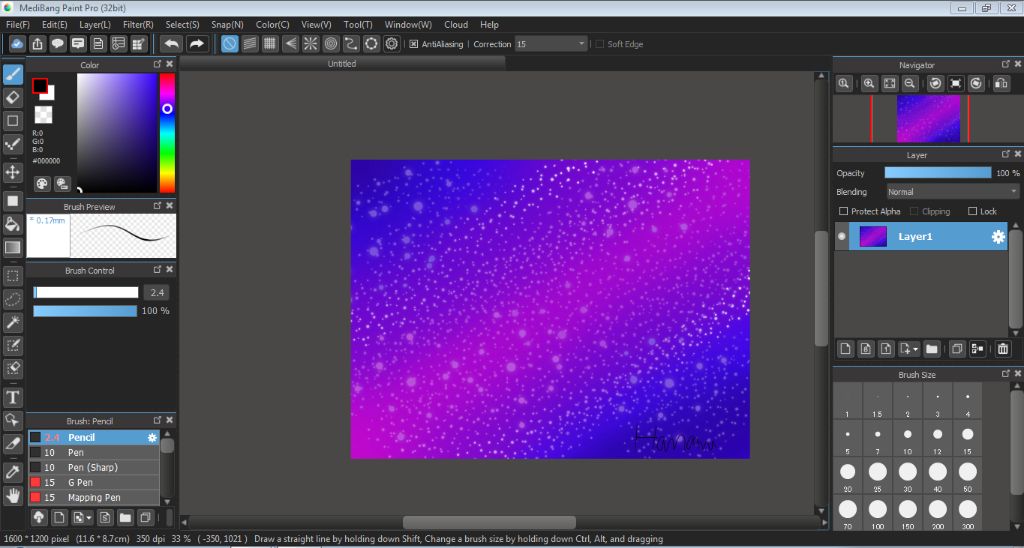This screenshot has width=1024, height=548.
Task: Click the new layer button in Layer panel
Action: 845,349
